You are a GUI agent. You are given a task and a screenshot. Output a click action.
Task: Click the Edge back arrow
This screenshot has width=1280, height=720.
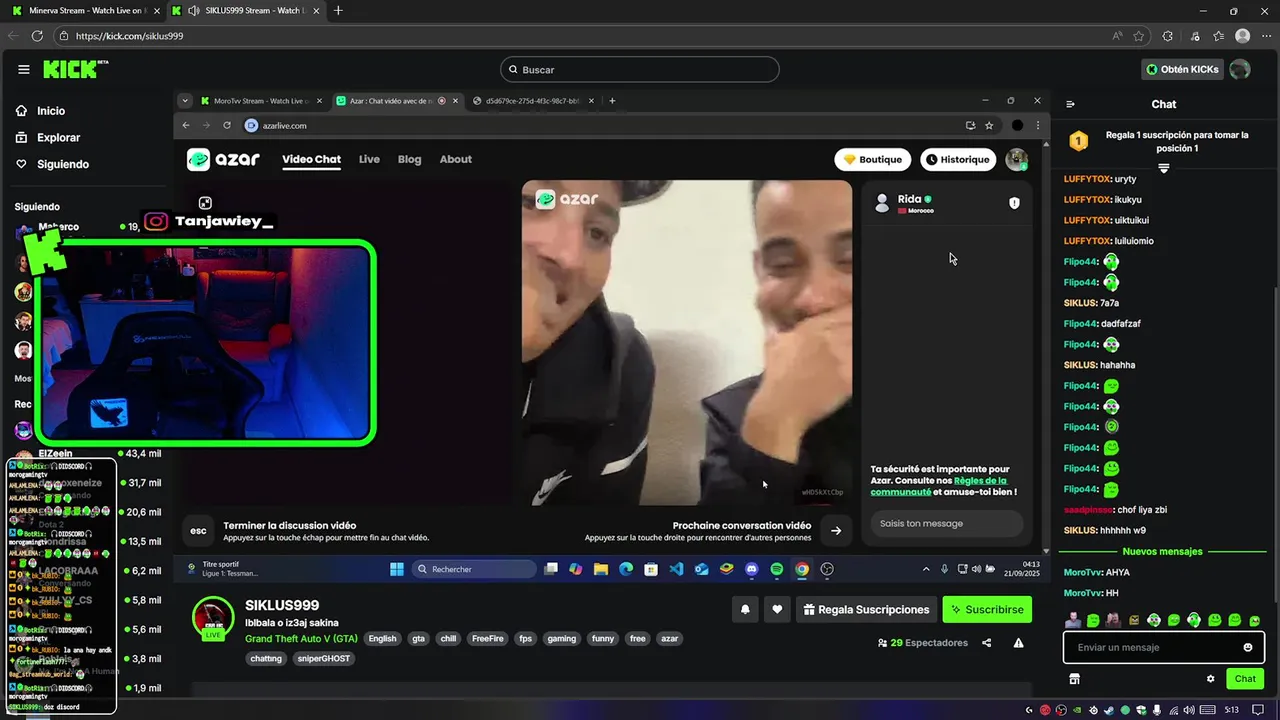click(x=13, y=36)
